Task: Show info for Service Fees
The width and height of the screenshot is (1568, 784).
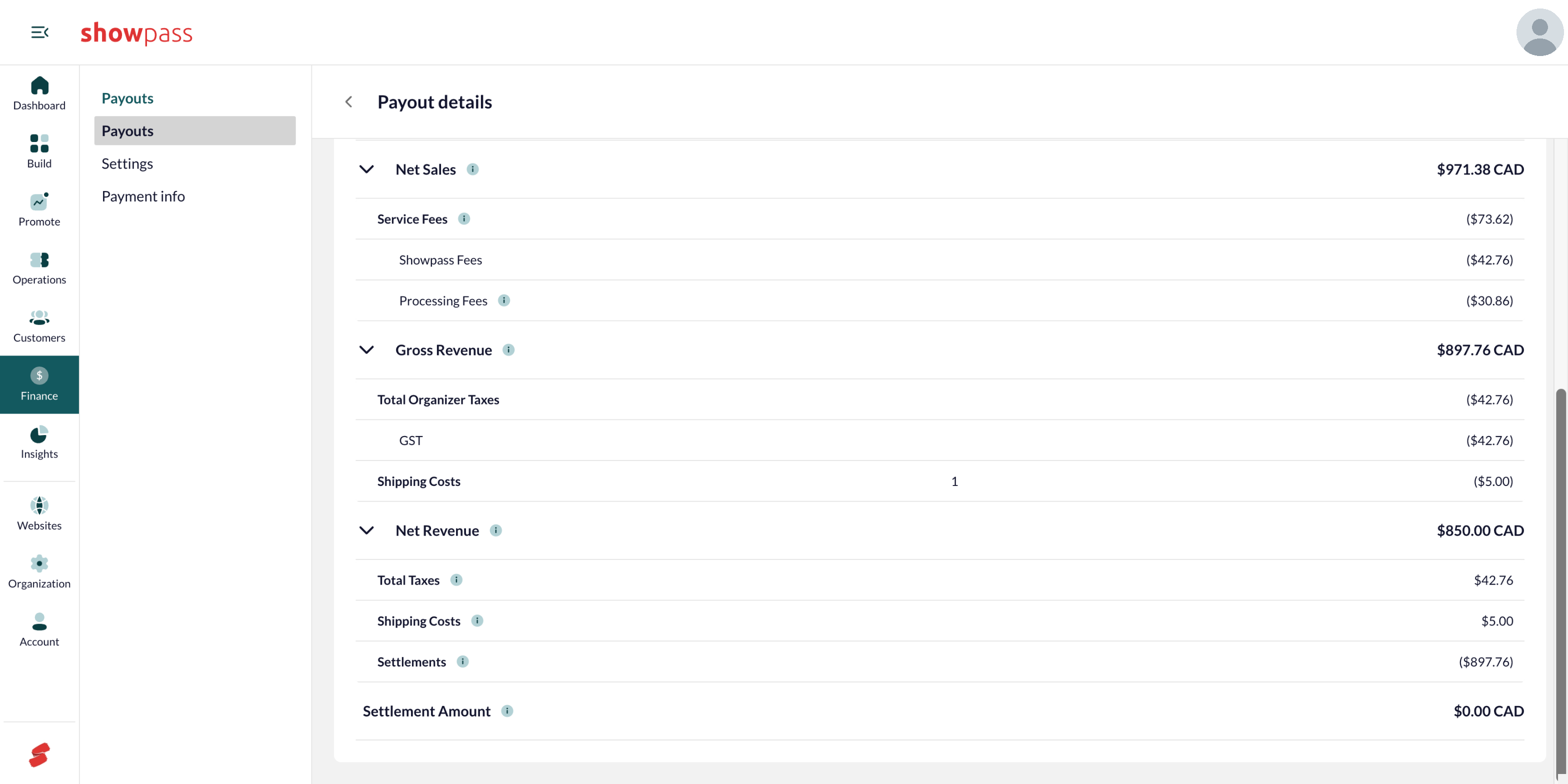Action: [464, 218]
